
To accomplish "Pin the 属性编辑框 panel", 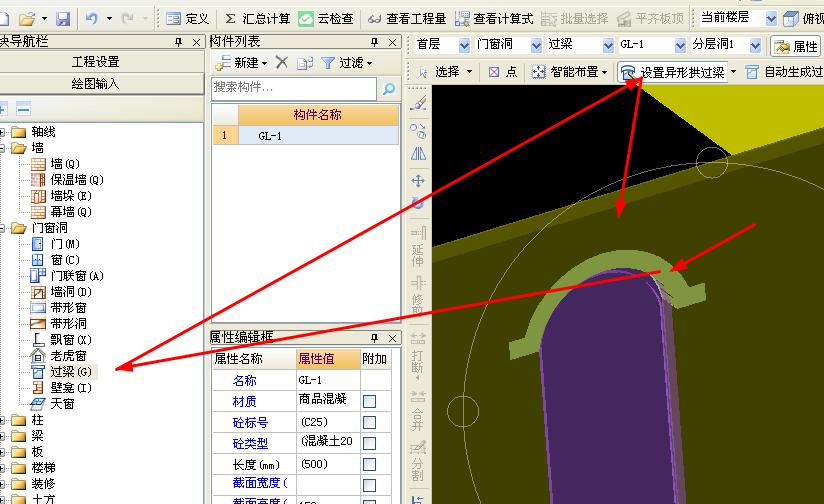I will [x=374, y=337].
